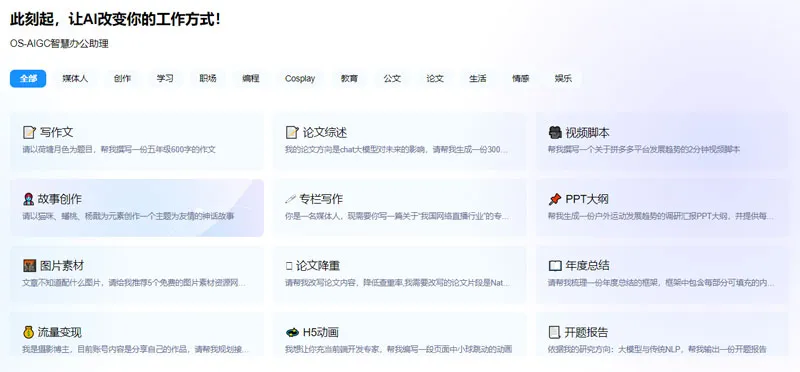The image size is (800, 372).
Task: Click the pen icon beside 专栏写作
Action: 290,199
